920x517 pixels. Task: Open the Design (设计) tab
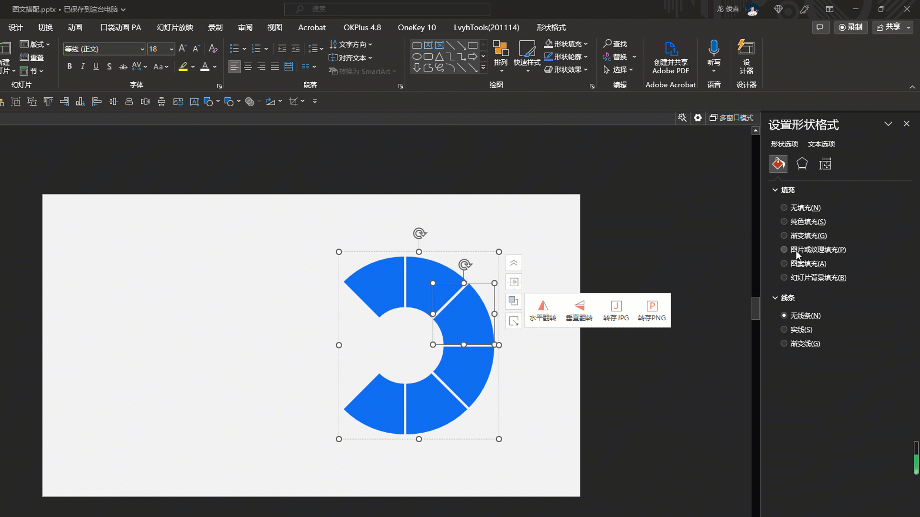point(16,28)
